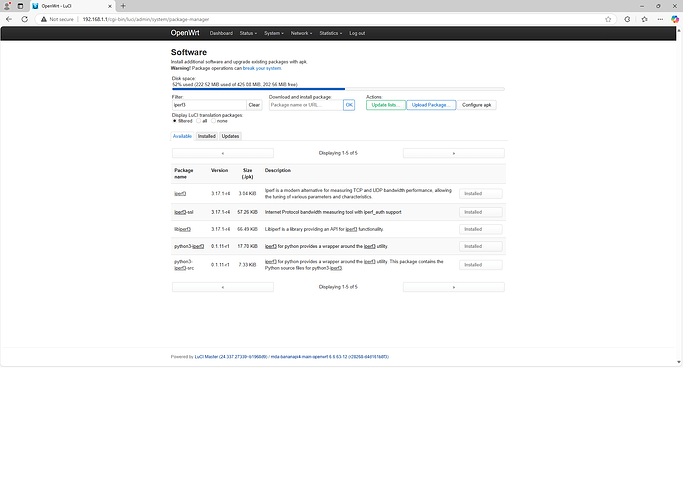Screen dimensions: 683x500
Task: Click the Description column header
Action: [x=278, y=170]
